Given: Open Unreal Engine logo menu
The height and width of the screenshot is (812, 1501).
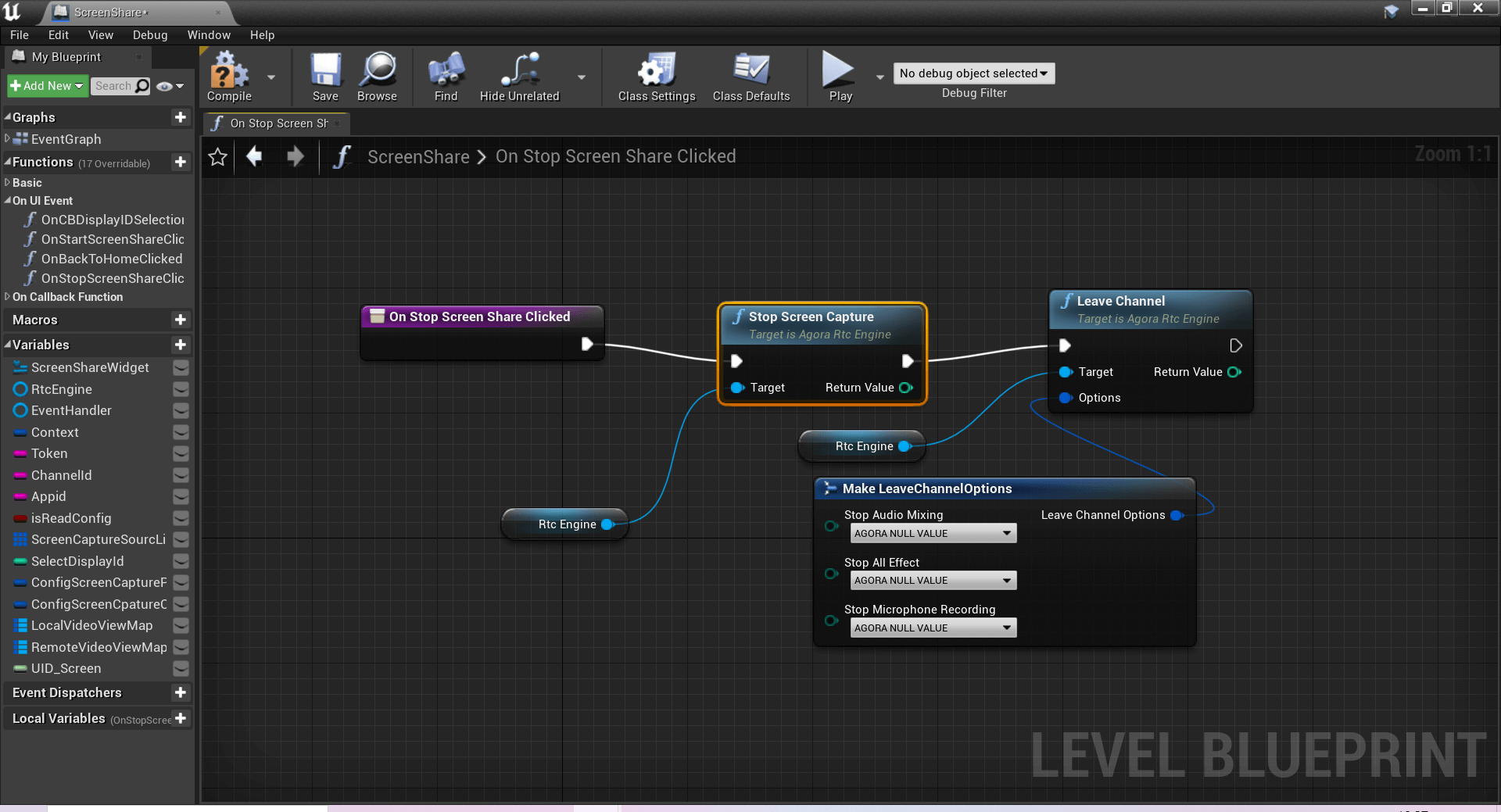Looking at the screenshot, I should pos(13,12).
